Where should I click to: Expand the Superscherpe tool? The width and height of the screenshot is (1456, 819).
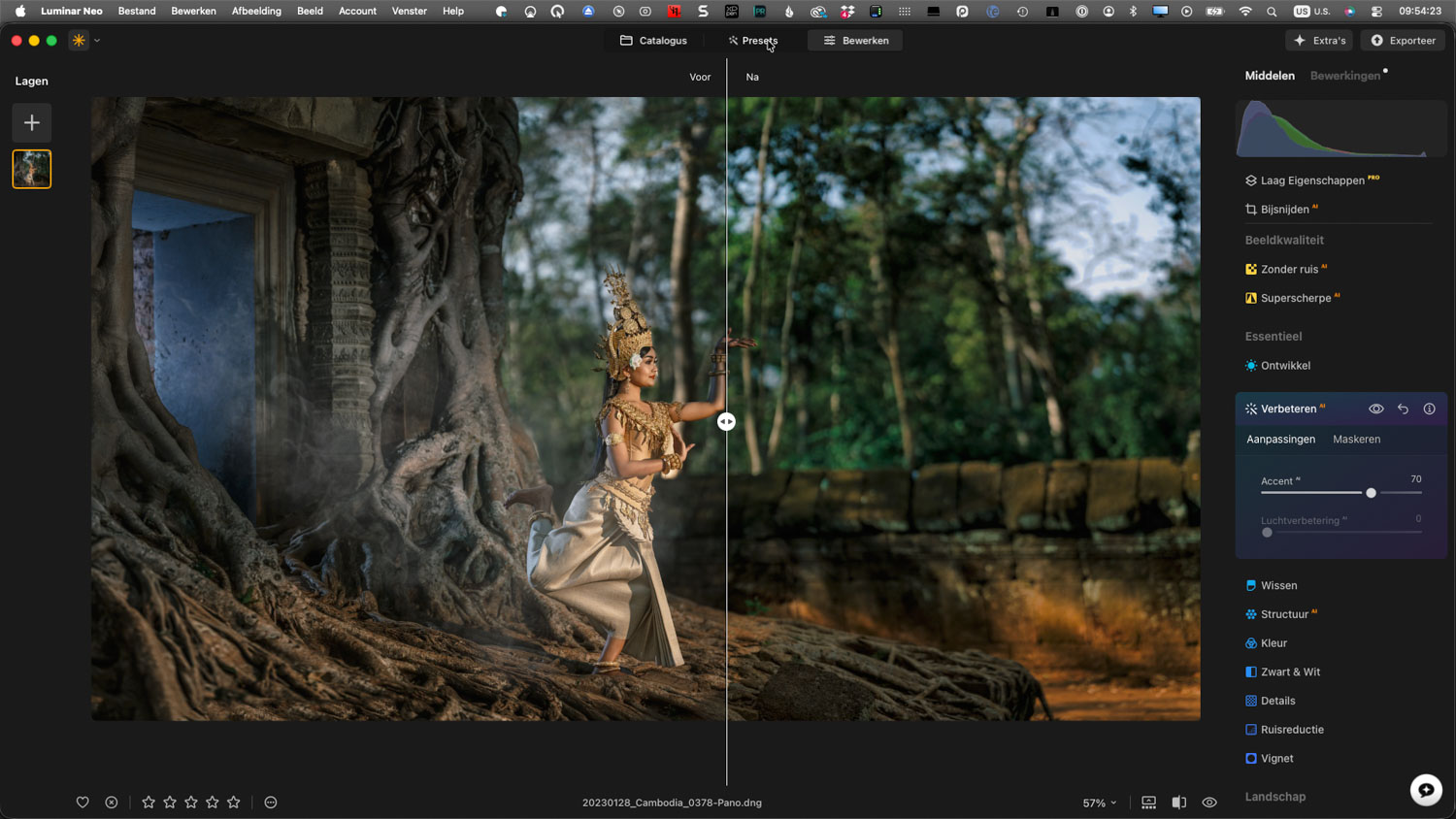coord(1293,299)
